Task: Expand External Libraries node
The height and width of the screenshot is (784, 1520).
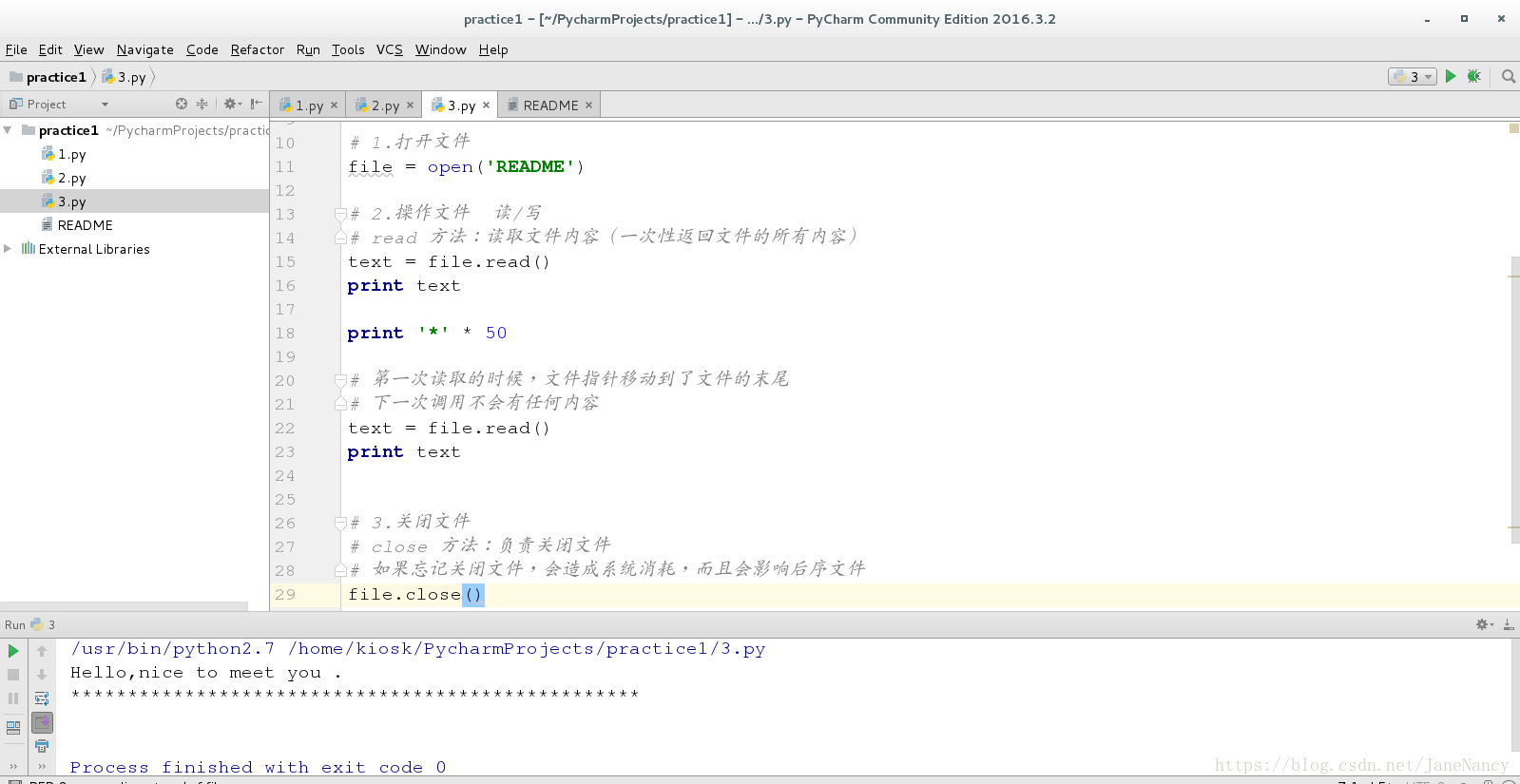Action: pyautogui.click(x=8, y=249)
